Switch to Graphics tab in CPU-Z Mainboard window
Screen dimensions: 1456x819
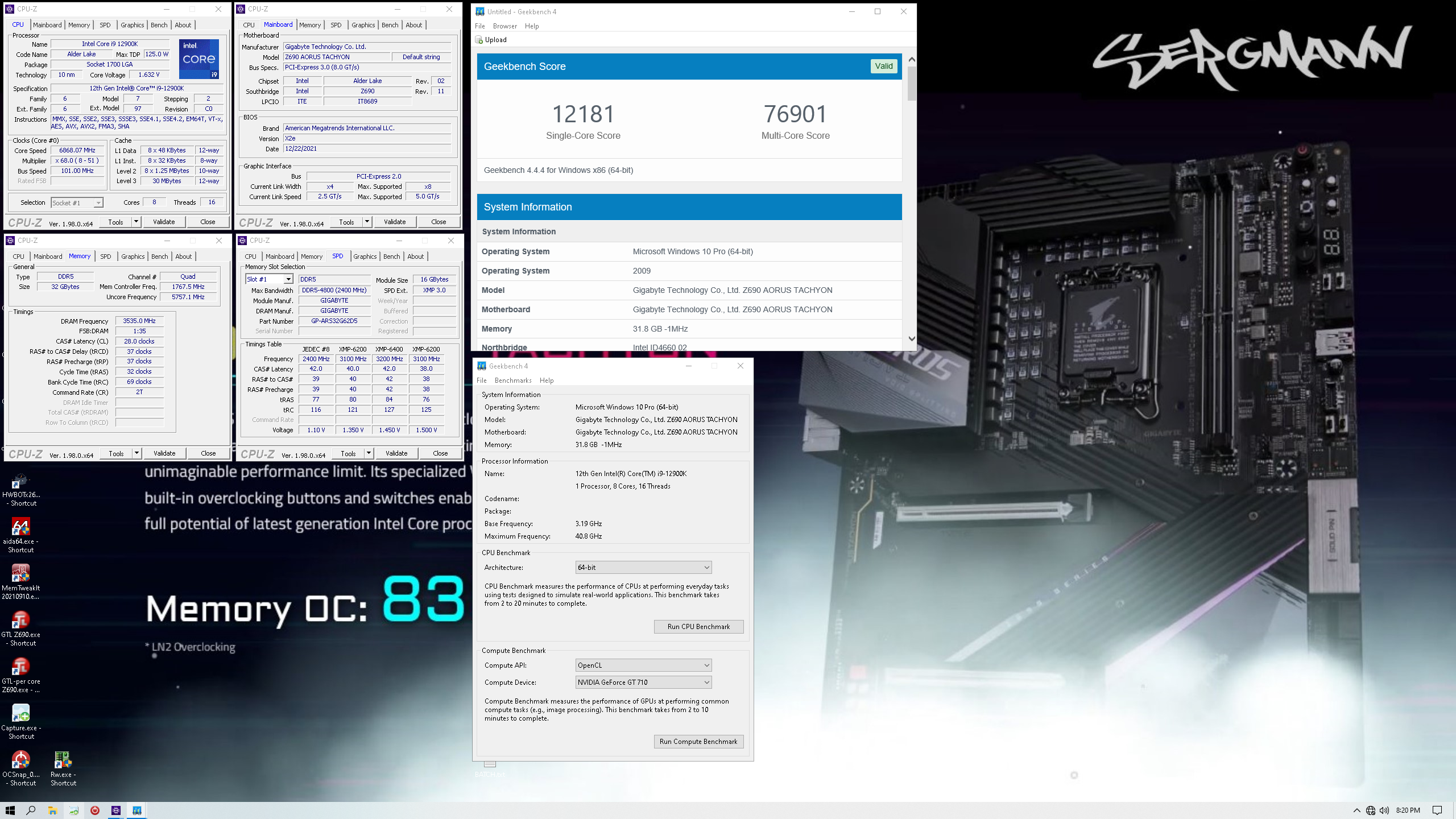363,25
